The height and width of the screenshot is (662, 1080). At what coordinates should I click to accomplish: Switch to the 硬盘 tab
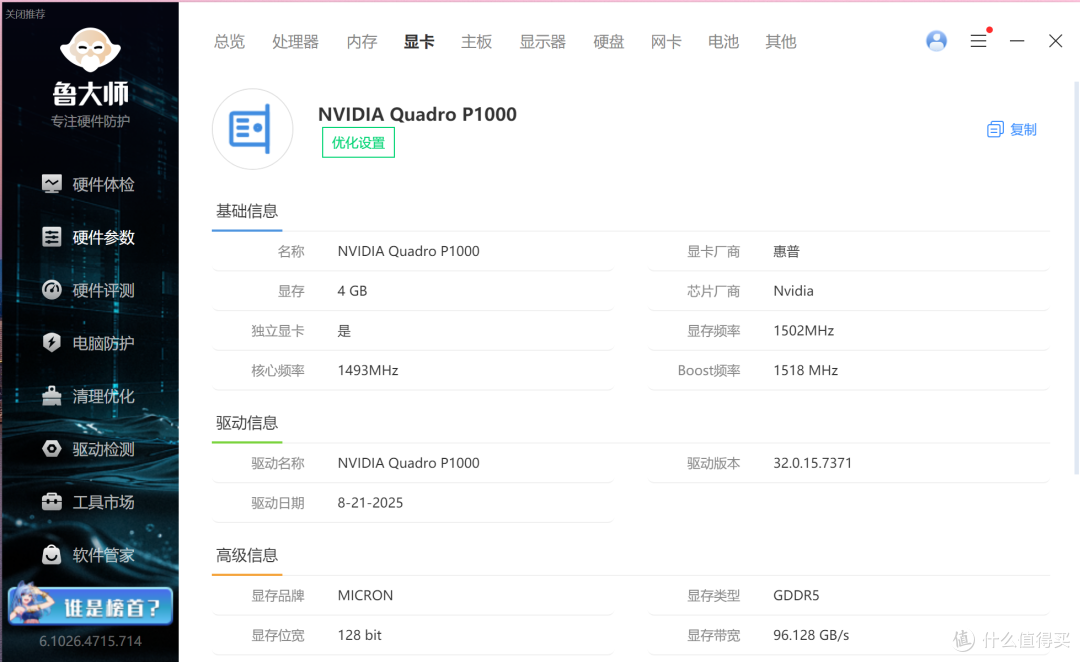coord(609,42)
